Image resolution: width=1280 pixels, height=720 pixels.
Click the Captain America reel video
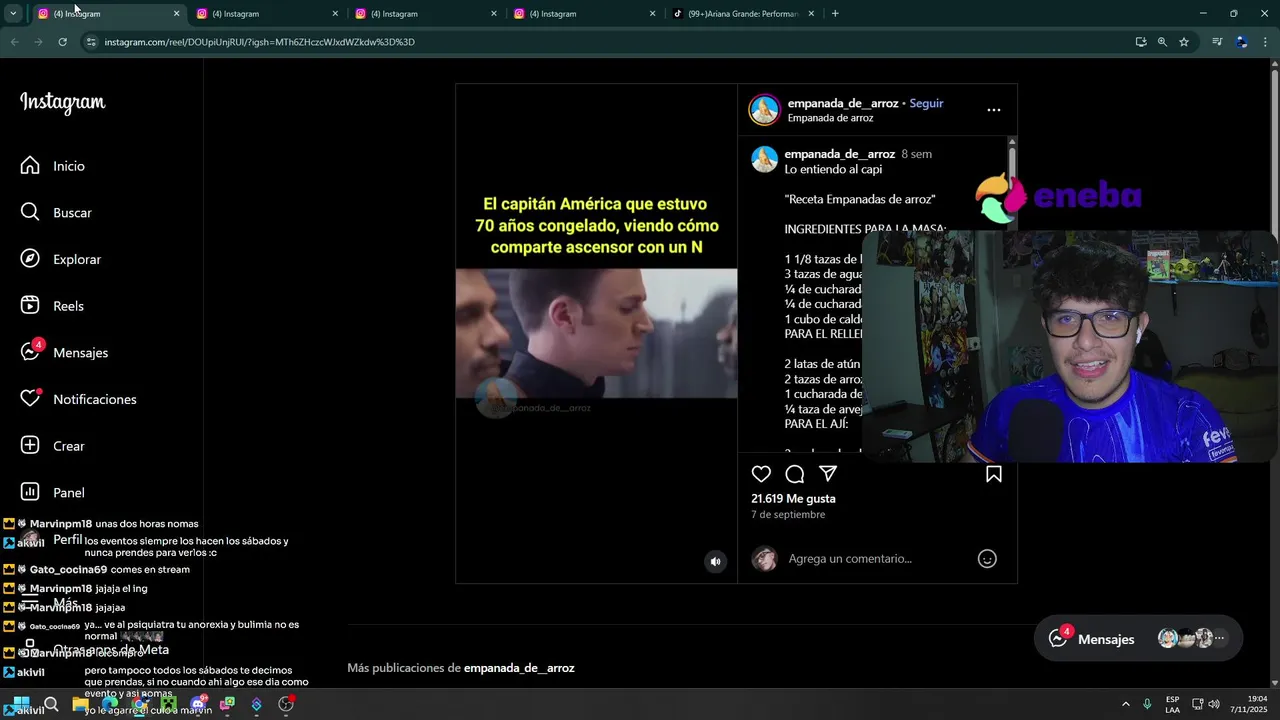pyautogui.click(x=596, y=333)
